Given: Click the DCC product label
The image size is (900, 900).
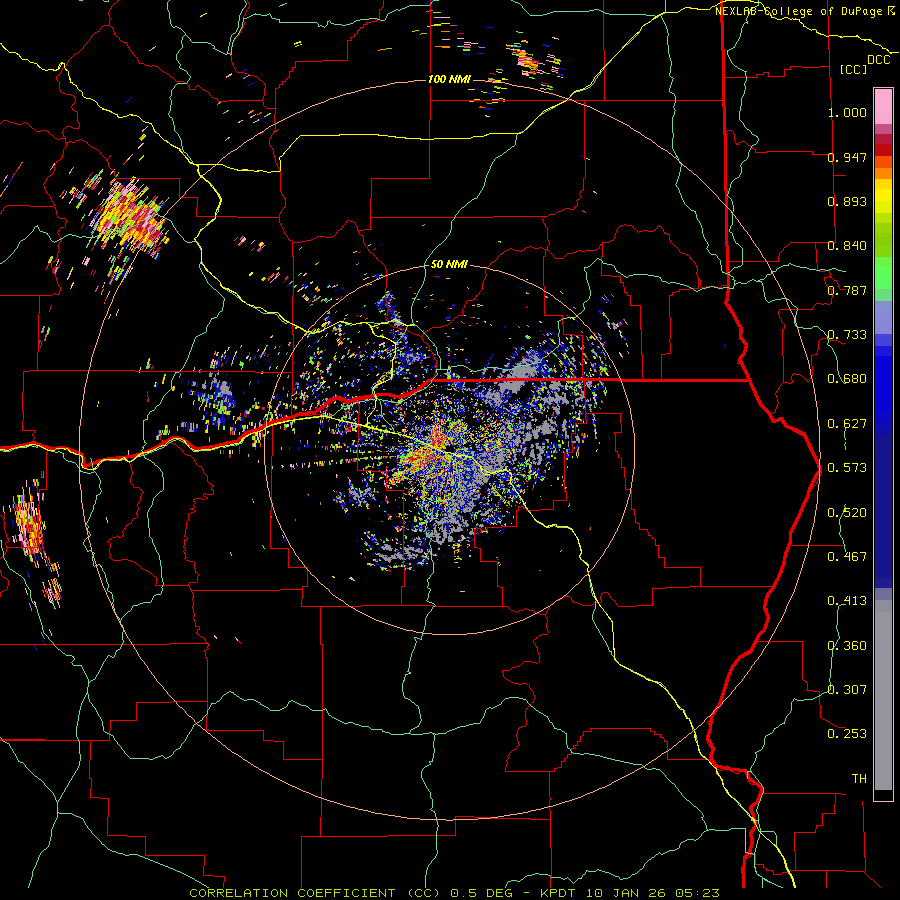Looking at the screenshot, I should point(879,60).
